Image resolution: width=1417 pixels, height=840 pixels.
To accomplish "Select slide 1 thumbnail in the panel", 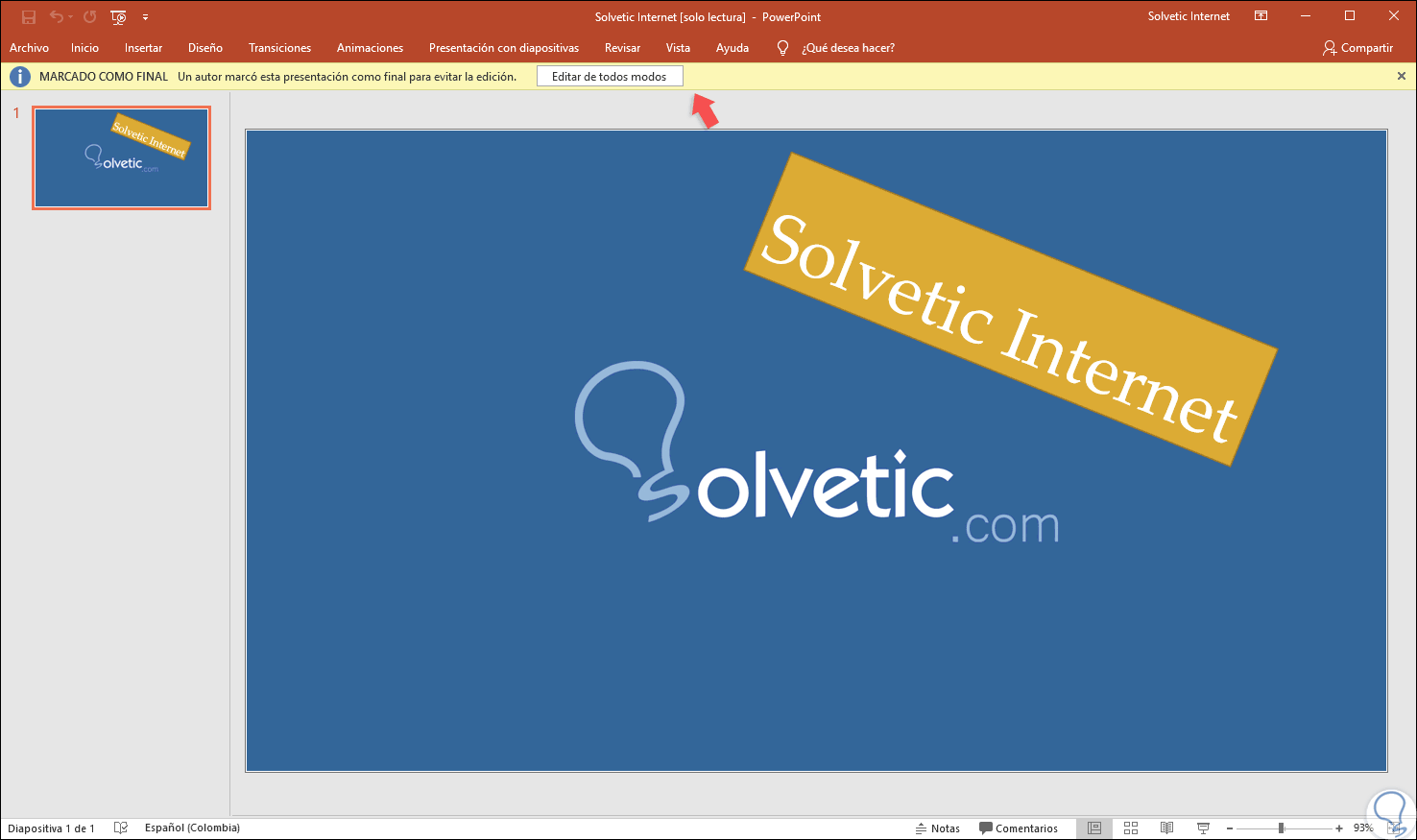I will [121, 157].
